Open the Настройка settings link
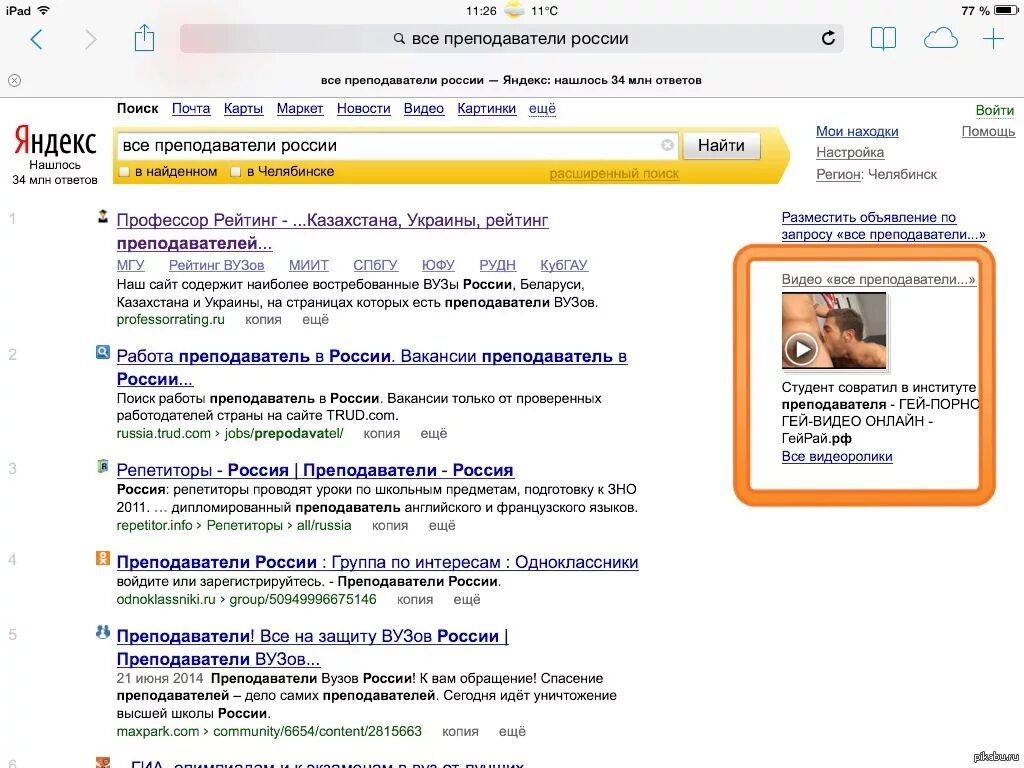The image size is (1024, 768). pos(850,152)
